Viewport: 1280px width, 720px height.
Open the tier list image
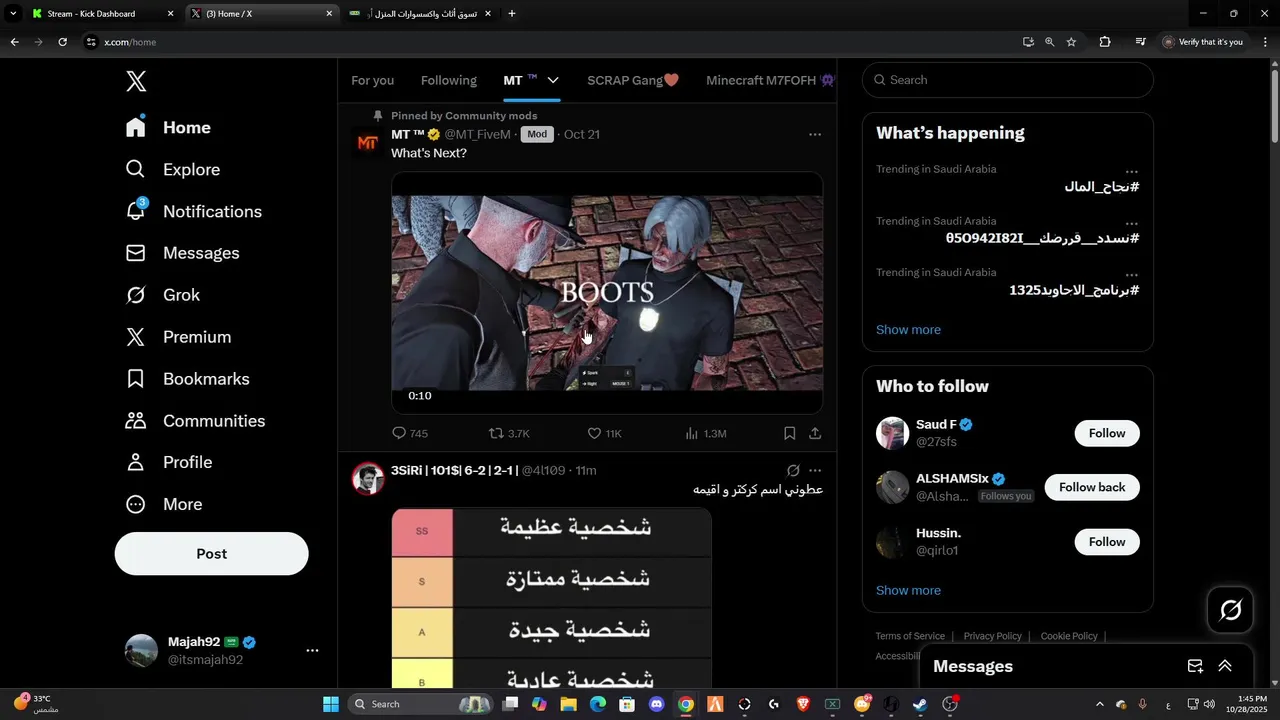551,598
